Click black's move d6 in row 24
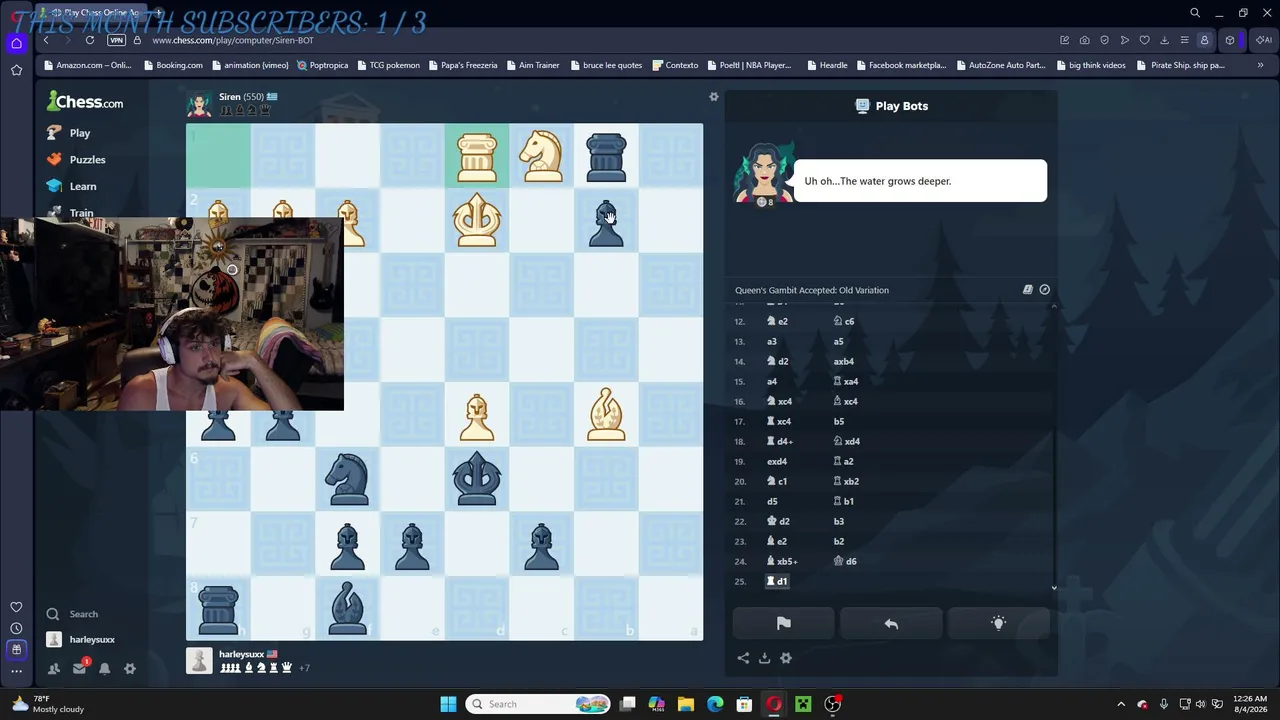 845,562
